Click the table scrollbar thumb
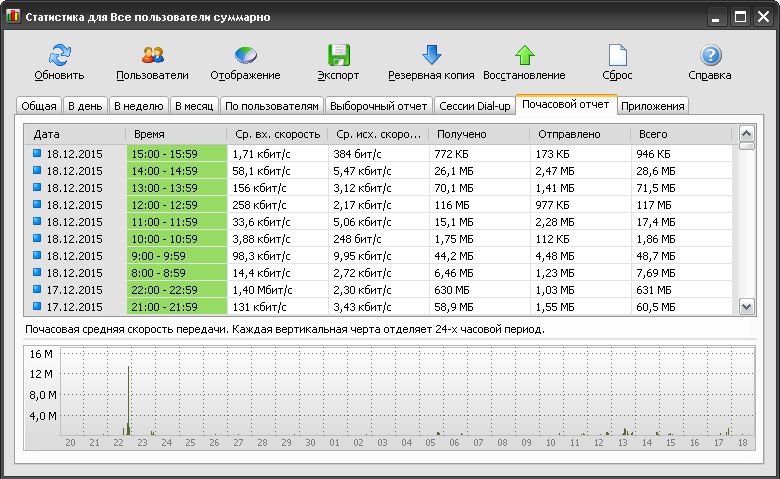Screen dimensions: 780x479 pyautogui.click(x=746, y=146)
